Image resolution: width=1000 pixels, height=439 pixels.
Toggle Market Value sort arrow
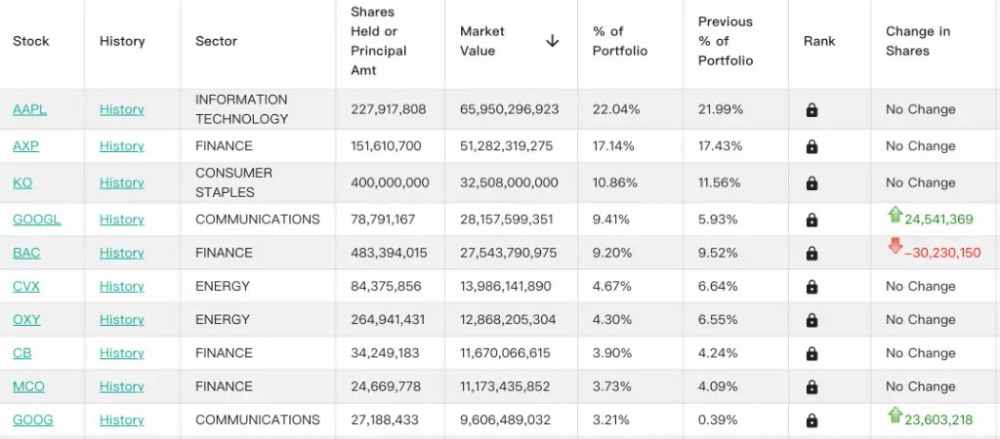552,41
